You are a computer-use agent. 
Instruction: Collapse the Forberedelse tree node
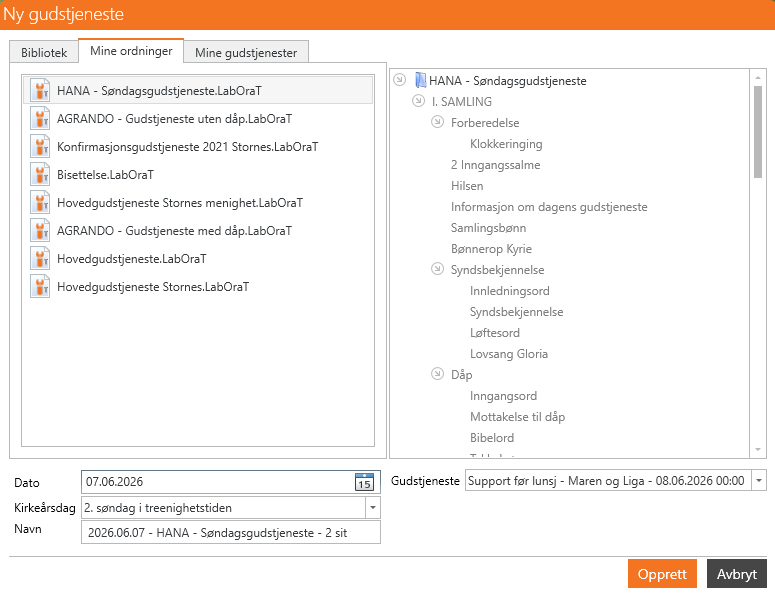tap(437, 122)
